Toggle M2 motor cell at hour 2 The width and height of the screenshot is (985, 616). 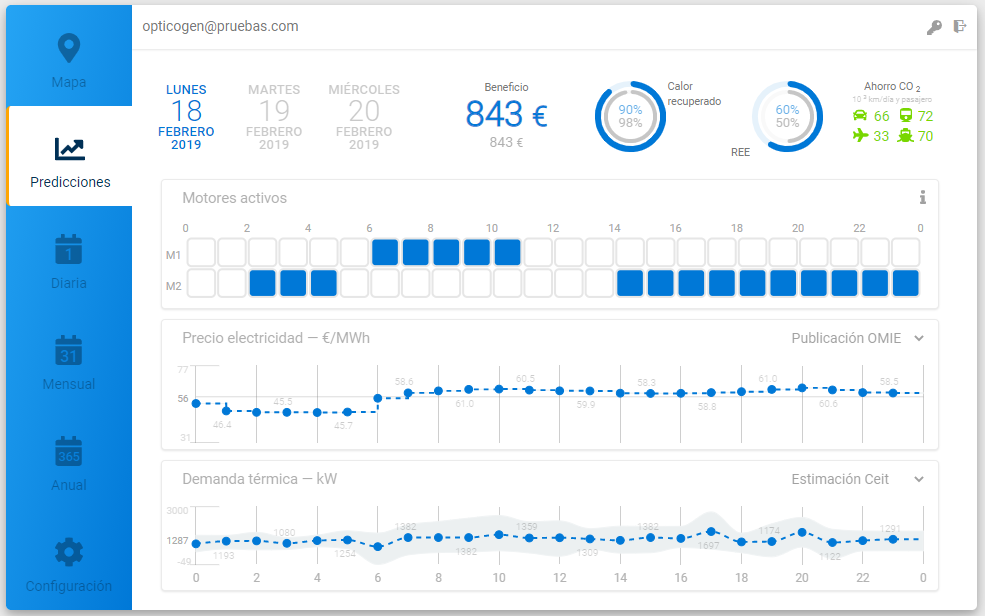(x=263, y=283)
